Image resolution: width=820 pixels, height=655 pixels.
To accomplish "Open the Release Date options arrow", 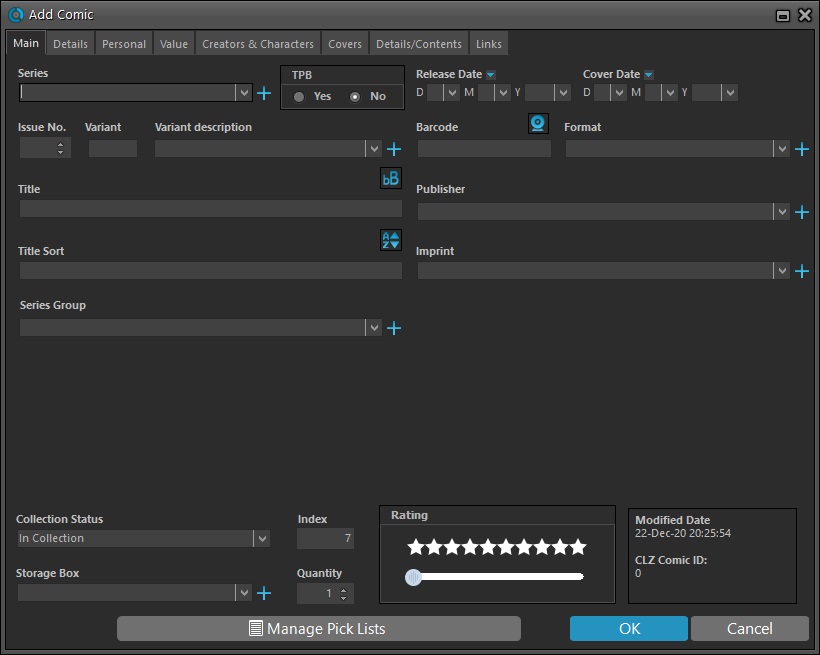I will pyautogui.click(x=491, y=75).
